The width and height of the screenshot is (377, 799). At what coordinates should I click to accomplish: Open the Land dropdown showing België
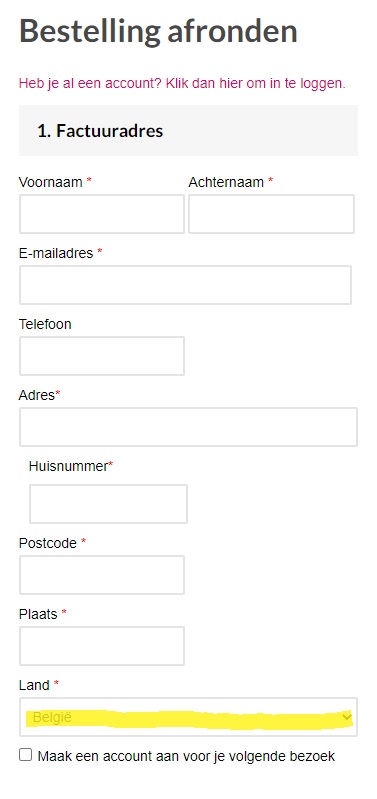pyautogui.click(x=188, y=717)
